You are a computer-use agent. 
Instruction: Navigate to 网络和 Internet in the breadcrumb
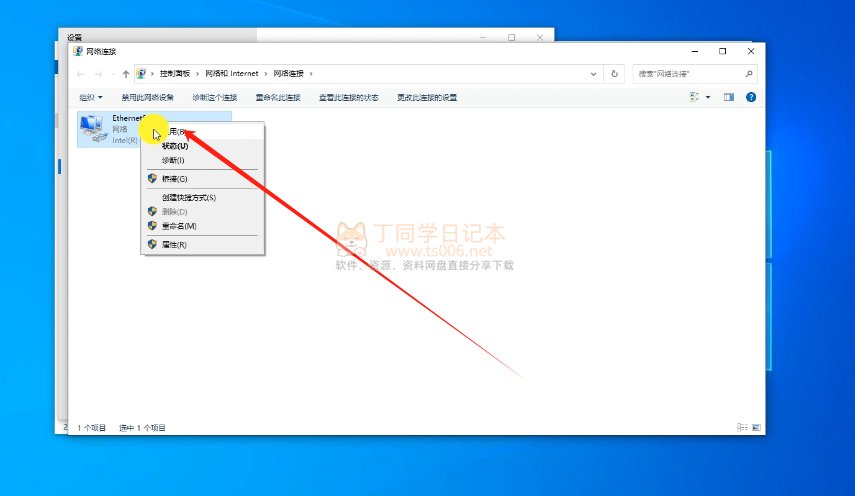(x=232, y=74)
